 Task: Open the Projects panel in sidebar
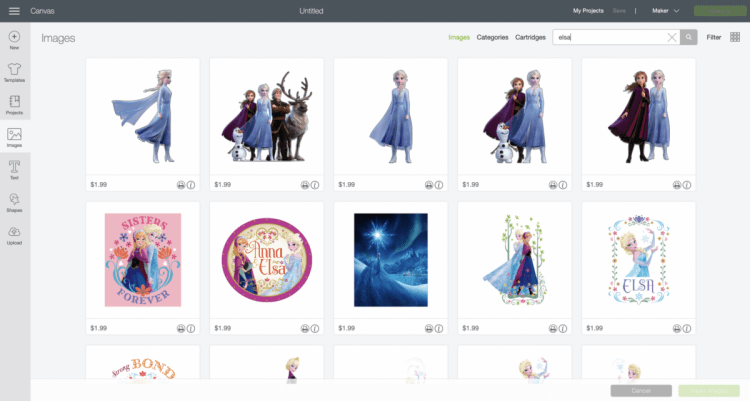(x=14, y=105)
